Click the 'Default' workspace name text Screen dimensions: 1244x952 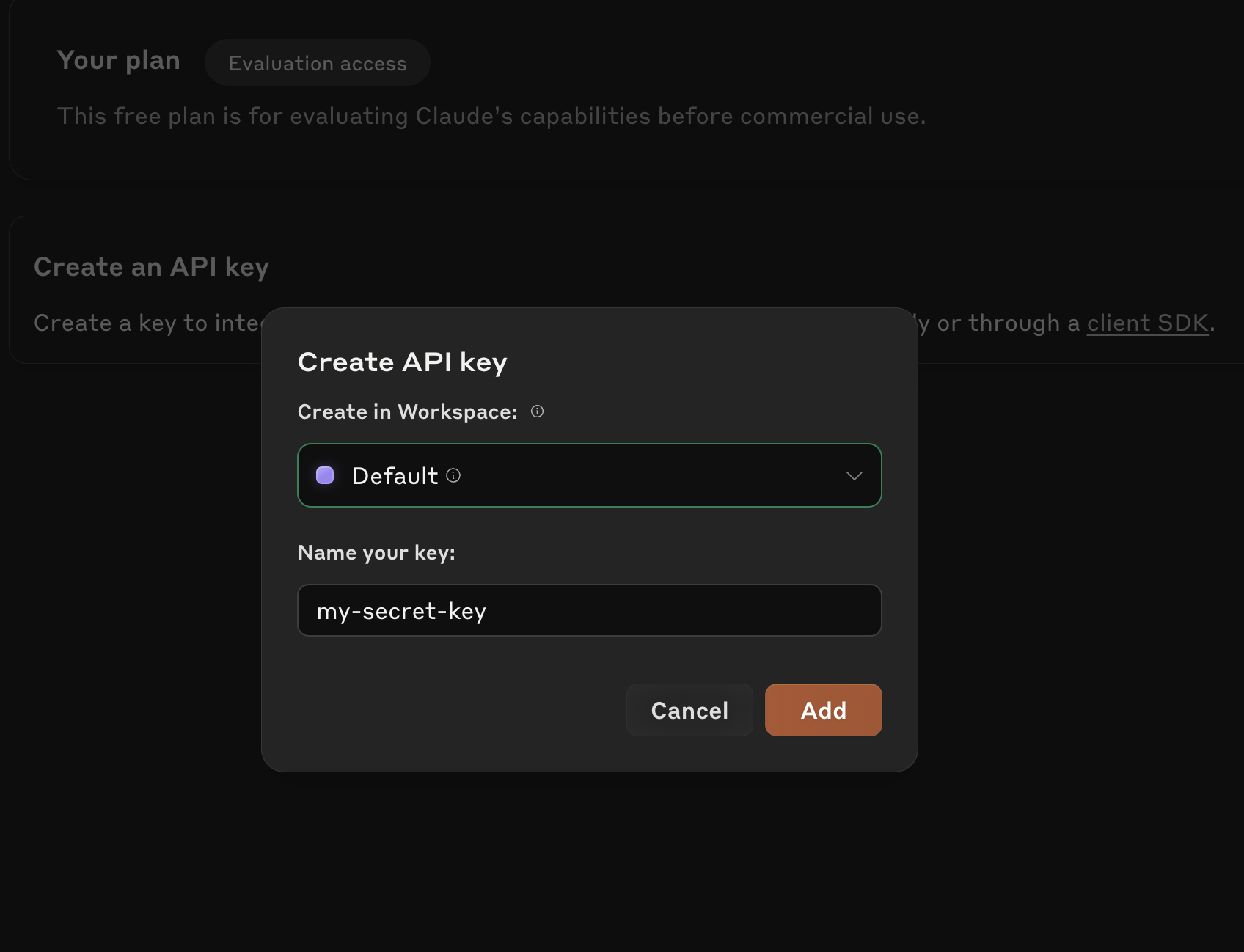(395, 476)
